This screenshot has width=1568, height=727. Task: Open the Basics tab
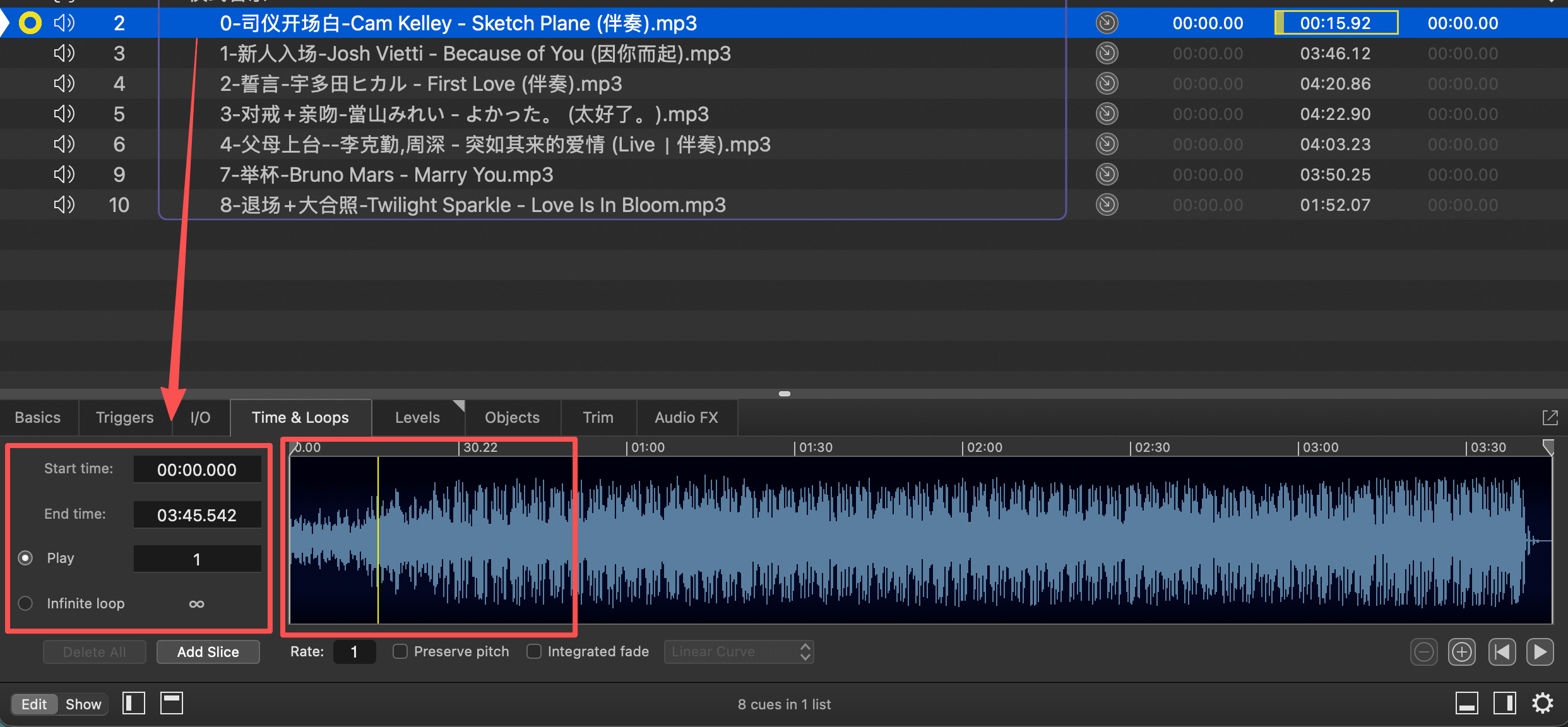[x=38, y=418]
